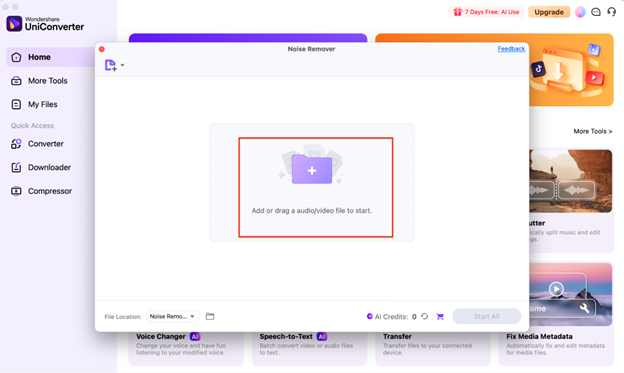The width and height of the screenshot is (624, 373).
Task: Click the Converter icon in sidebar
Action: tap(16, 144)
